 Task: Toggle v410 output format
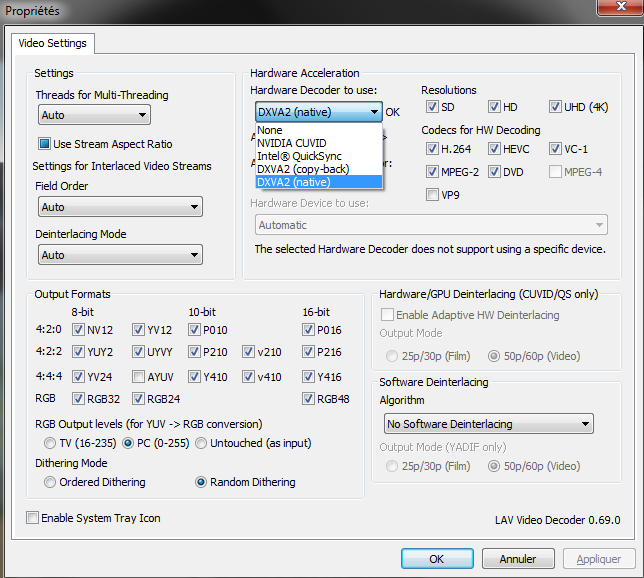coord(248,377)
